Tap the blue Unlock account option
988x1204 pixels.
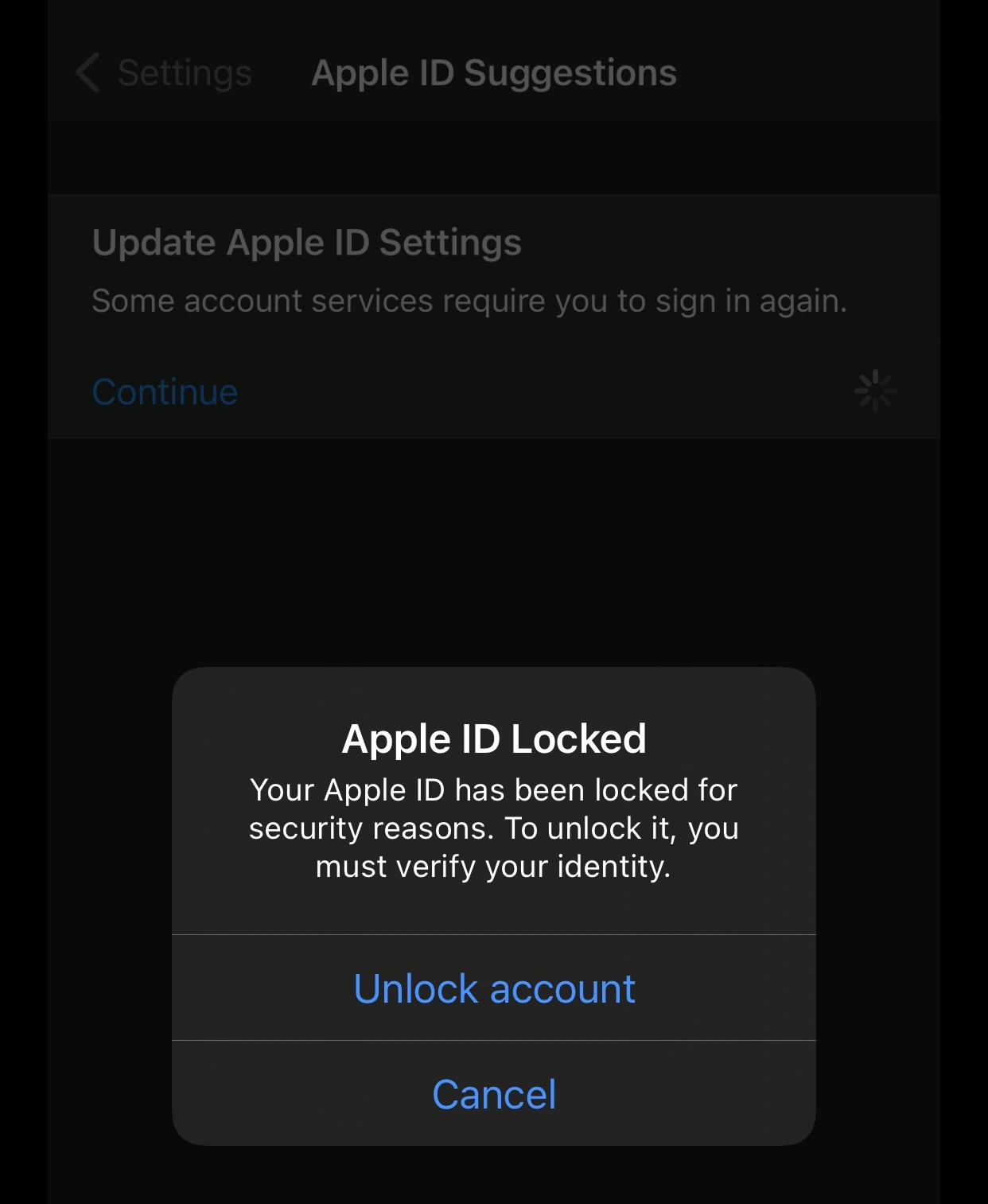click(x=494, y=988)
